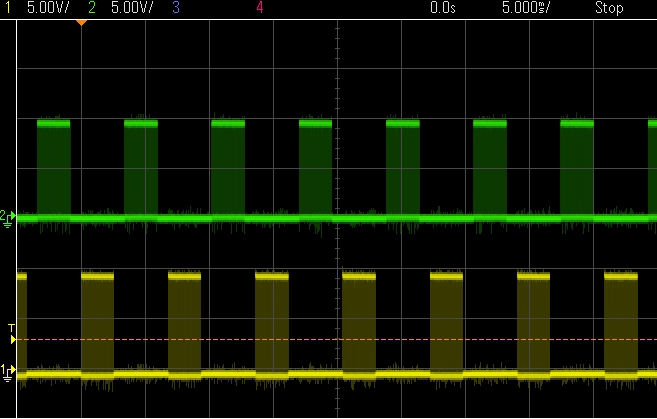Image resolution: width=657 pixels, height=419 pixels.
Task: Select channel 4 indicator
Action: (x=260, y=8)
